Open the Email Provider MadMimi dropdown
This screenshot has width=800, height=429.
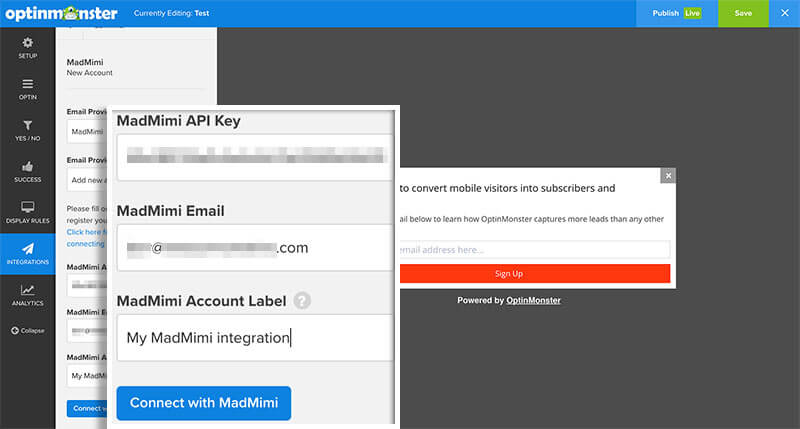pyautogui.click(x=87, y=132)
